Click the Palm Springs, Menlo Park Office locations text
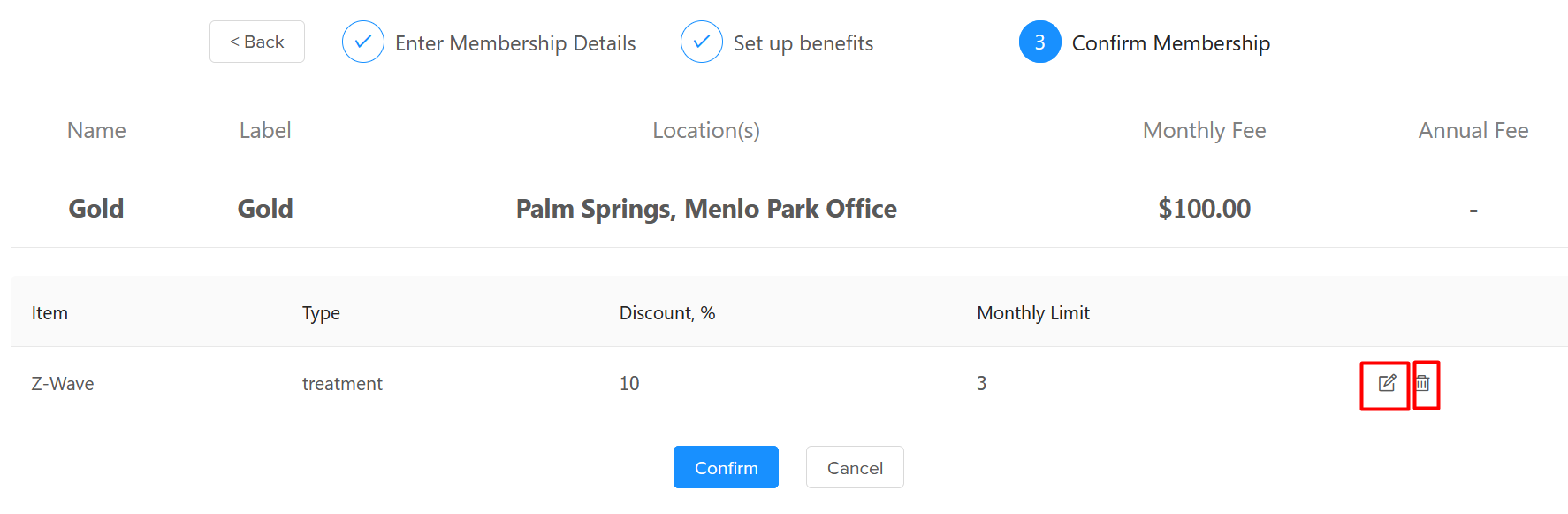 point(706,208)
